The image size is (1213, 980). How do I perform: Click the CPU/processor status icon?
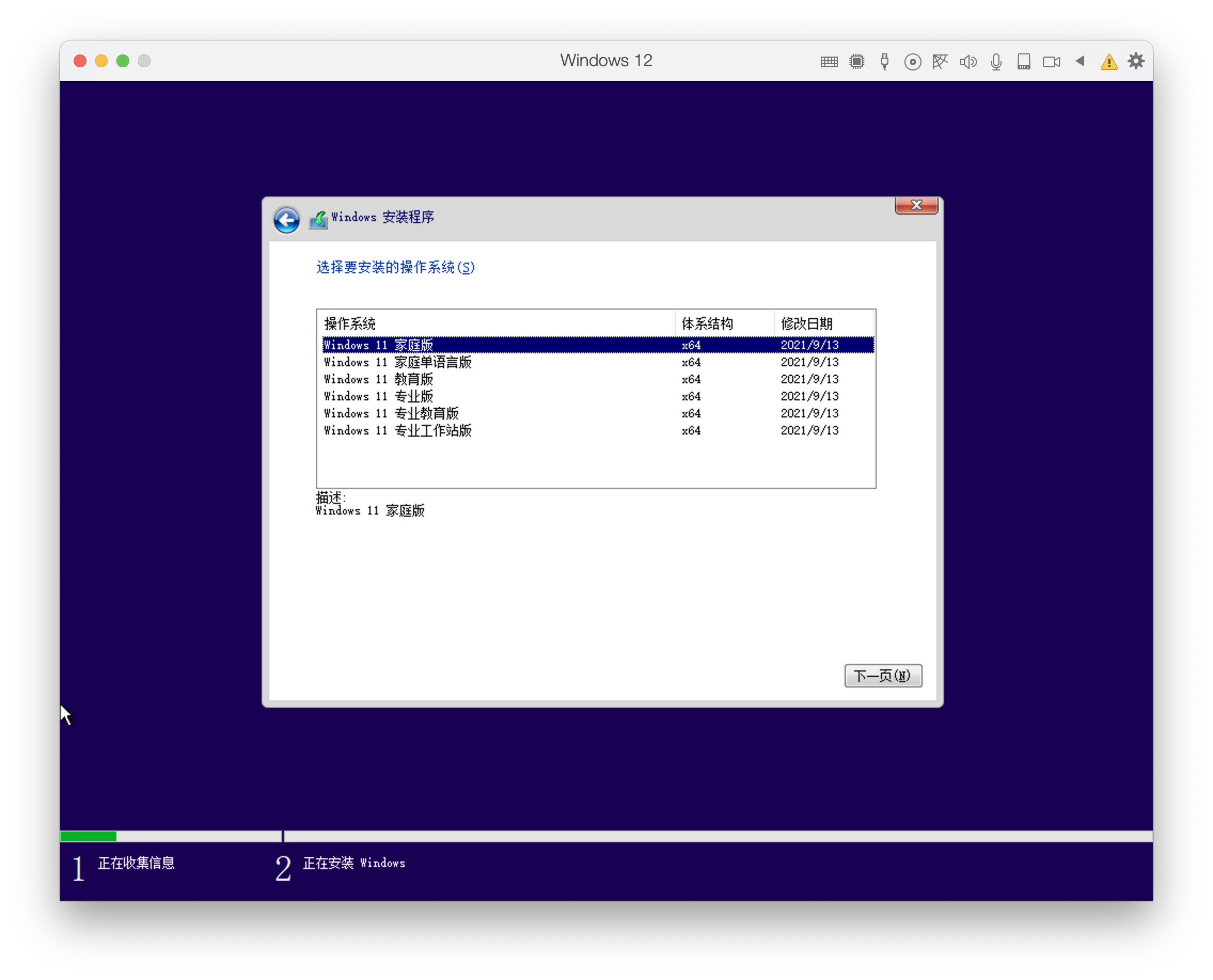tap(857, 61)
